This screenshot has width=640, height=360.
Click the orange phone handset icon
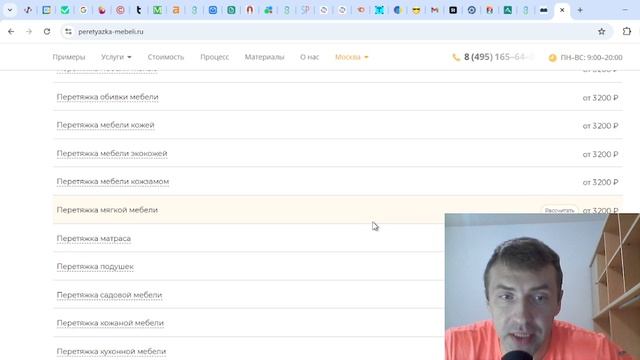[456, 58]
